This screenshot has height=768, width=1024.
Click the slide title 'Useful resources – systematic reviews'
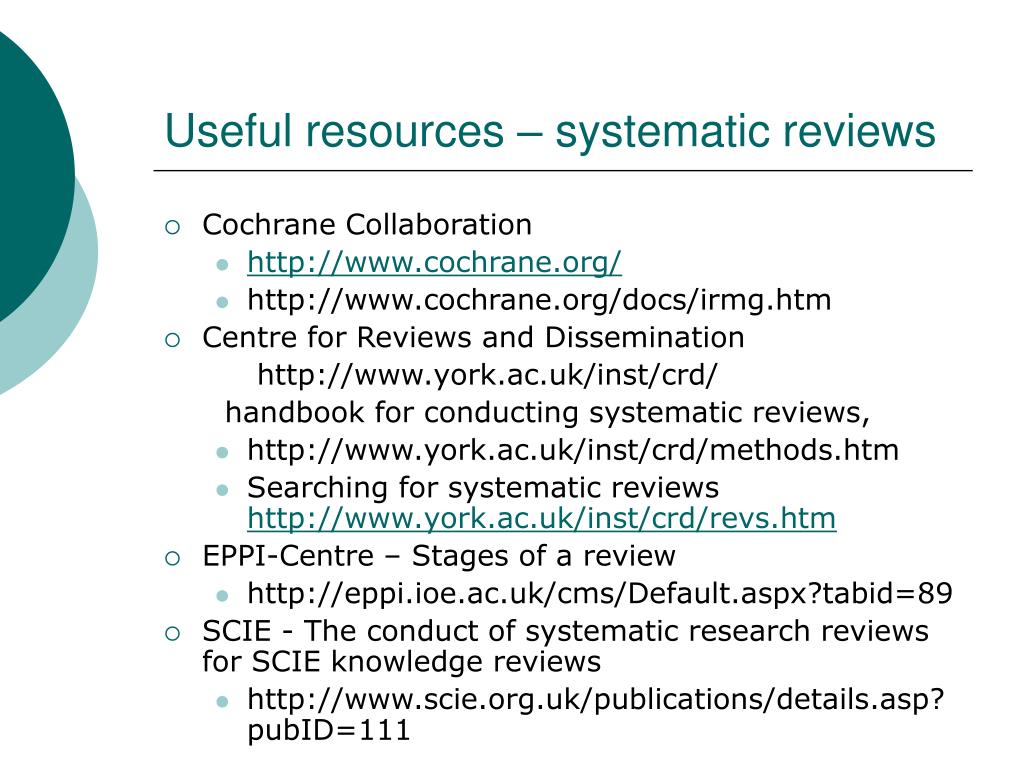coord(550,132)
